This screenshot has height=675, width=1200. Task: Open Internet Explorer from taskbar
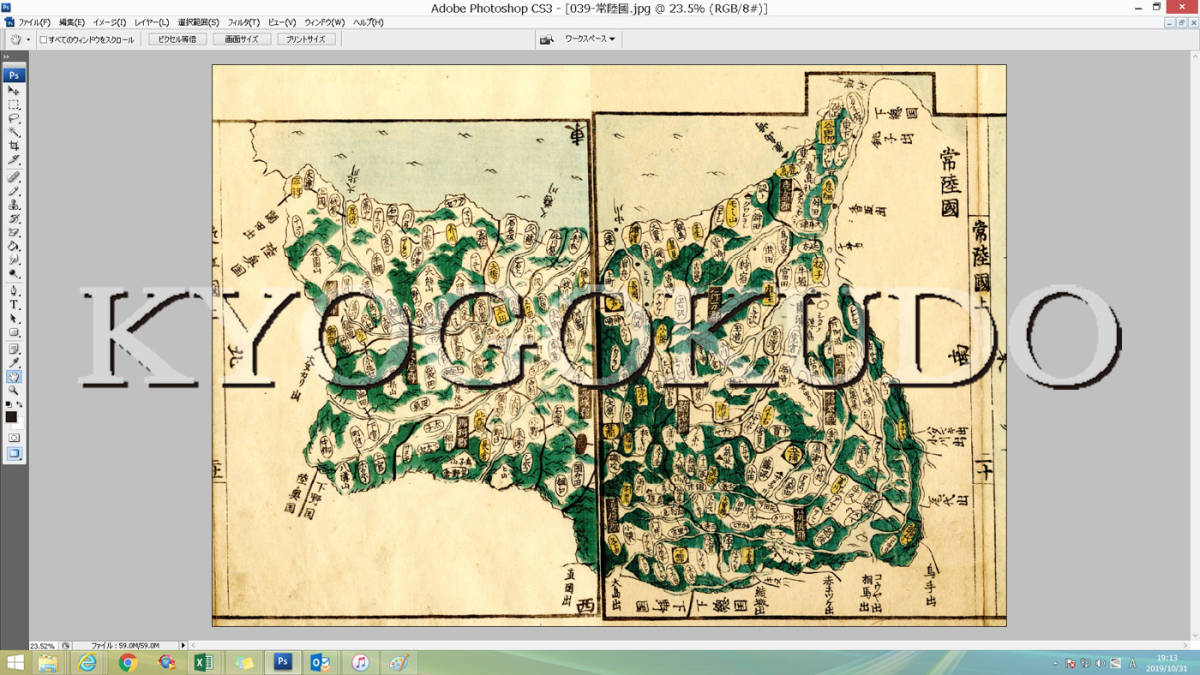pos(88,663)
